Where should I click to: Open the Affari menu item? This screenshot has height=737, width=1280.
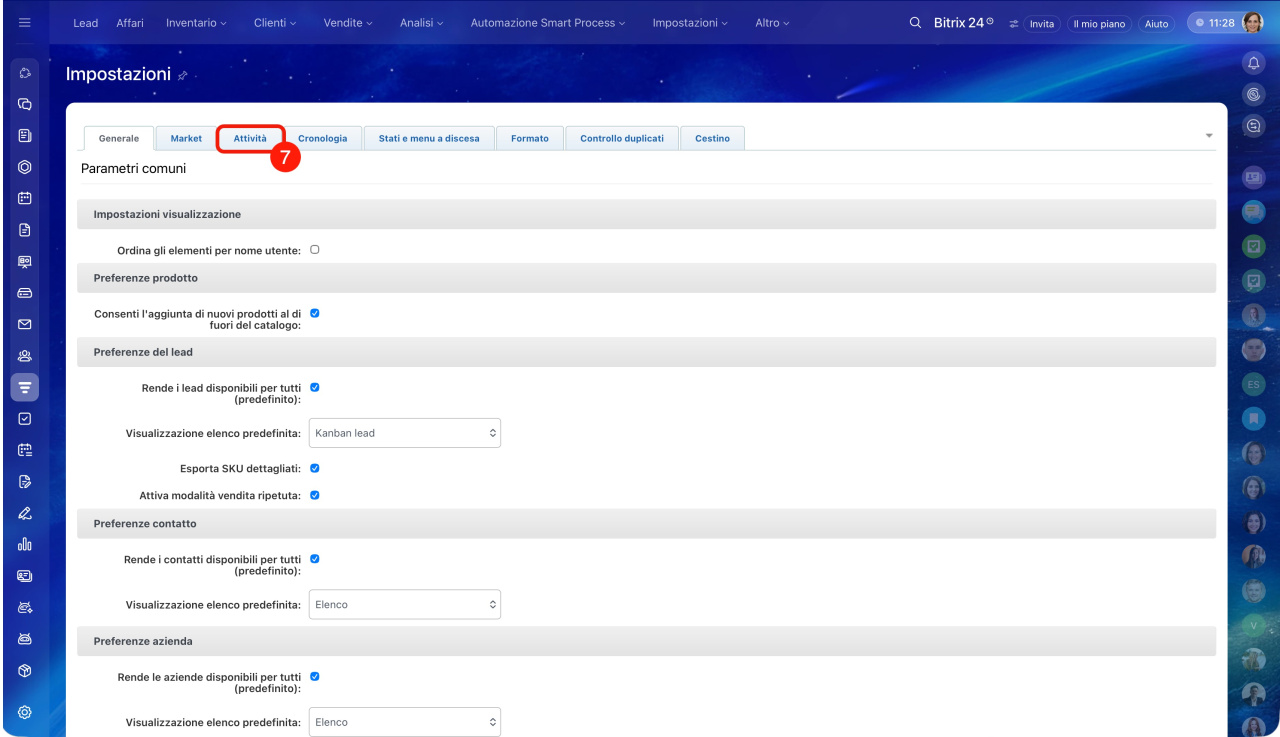(130, 23)
